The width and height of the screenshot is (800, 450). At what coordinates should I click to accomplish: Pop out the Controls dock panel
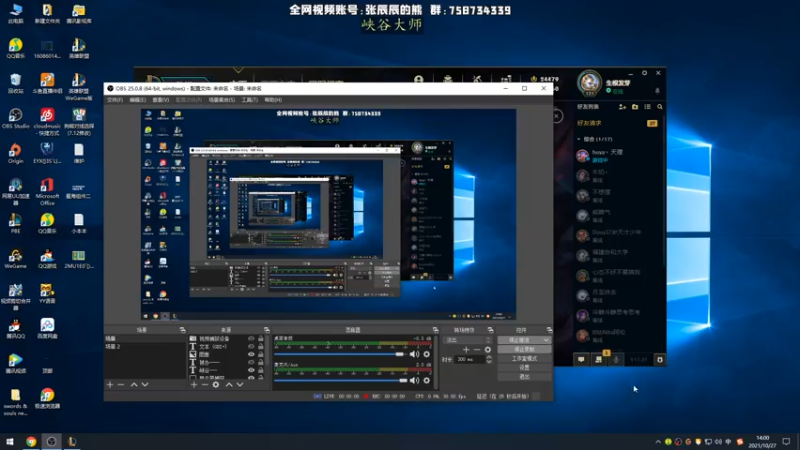549,330
